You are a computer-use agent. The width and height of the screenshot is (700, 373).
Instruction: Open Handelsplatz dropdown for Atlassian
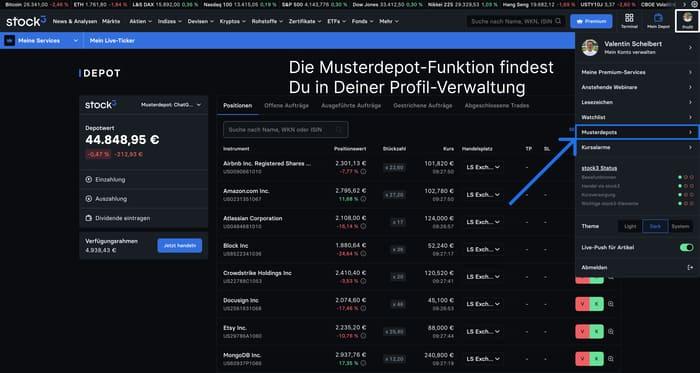pos(483,222)
